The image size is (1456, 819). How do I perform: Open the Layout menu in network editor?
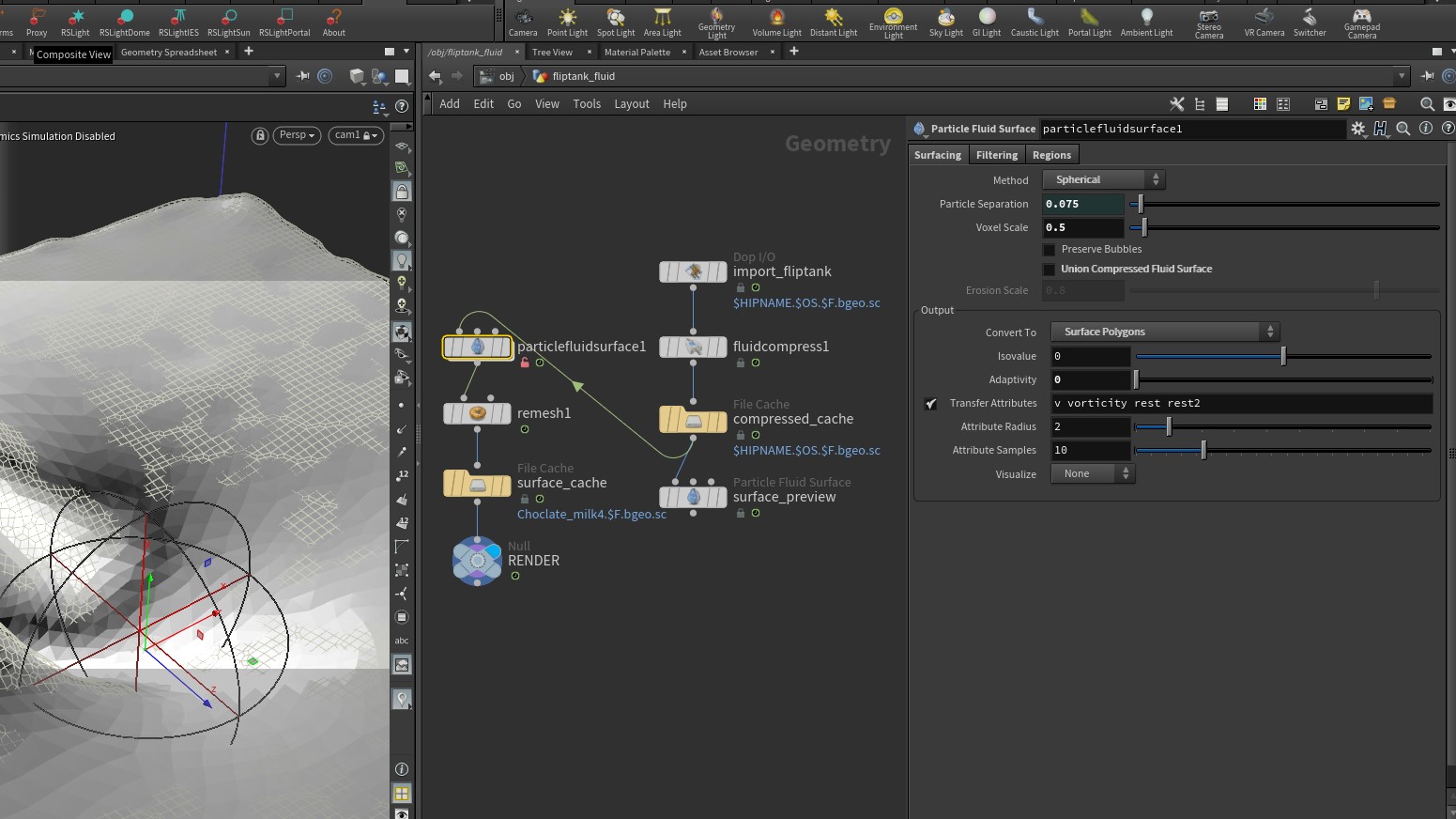click(631, 104)
